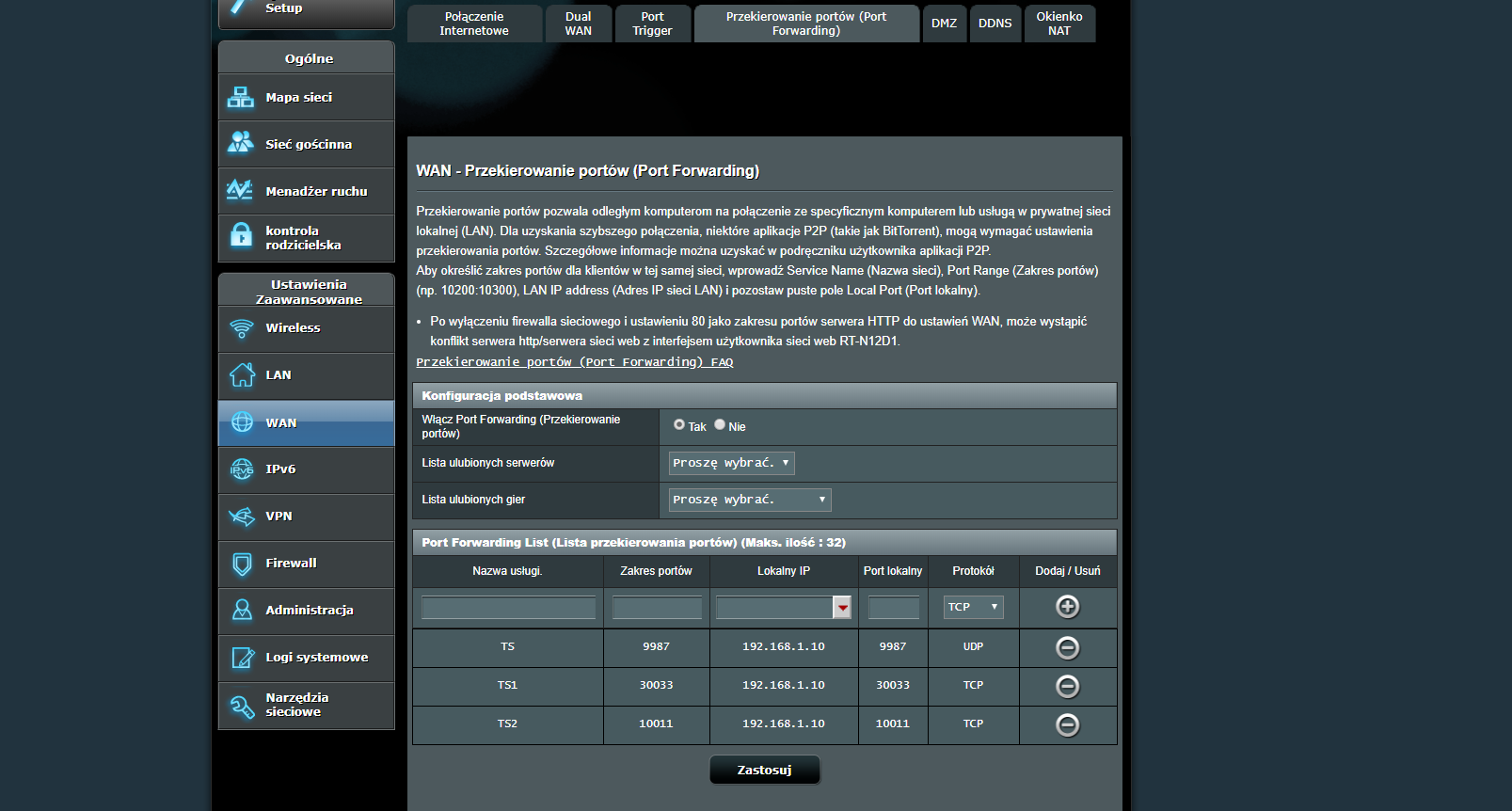
Task: Click the Zastosuj apply button
Action: [764, 770]
